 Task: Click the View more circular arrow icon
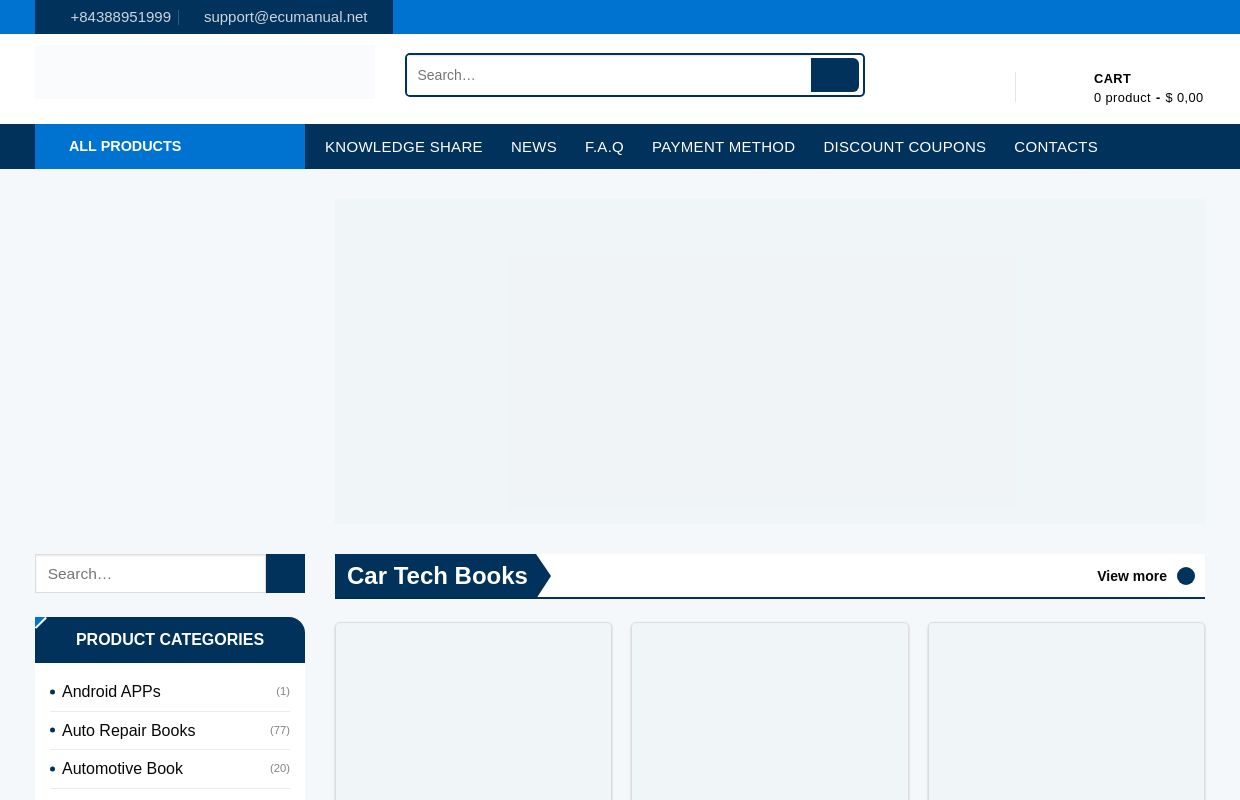(x=1185, y=576)
